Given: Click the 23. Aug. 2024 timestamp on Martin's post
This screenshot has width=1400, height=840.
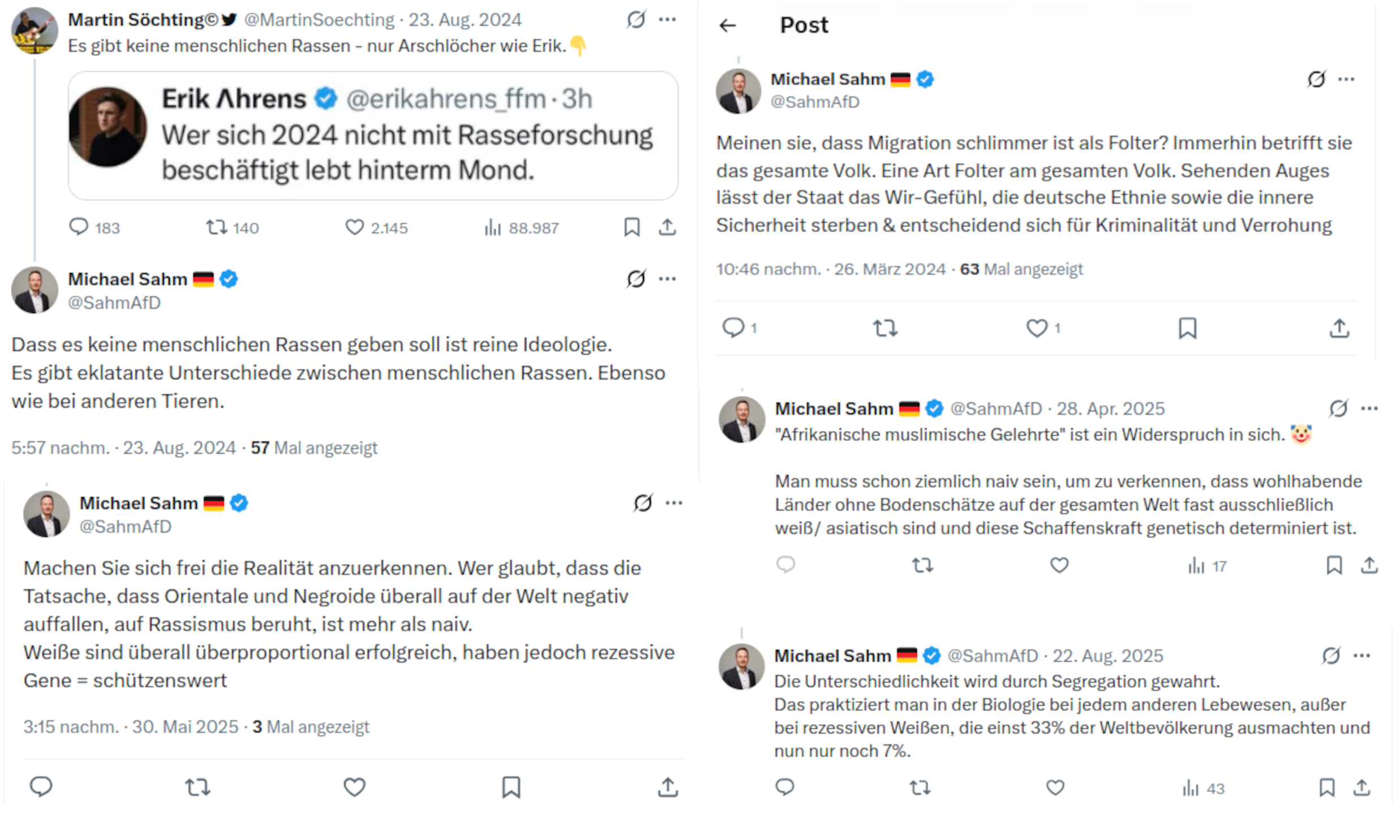Looking at the screenshot, I should (x=465, y=20).
